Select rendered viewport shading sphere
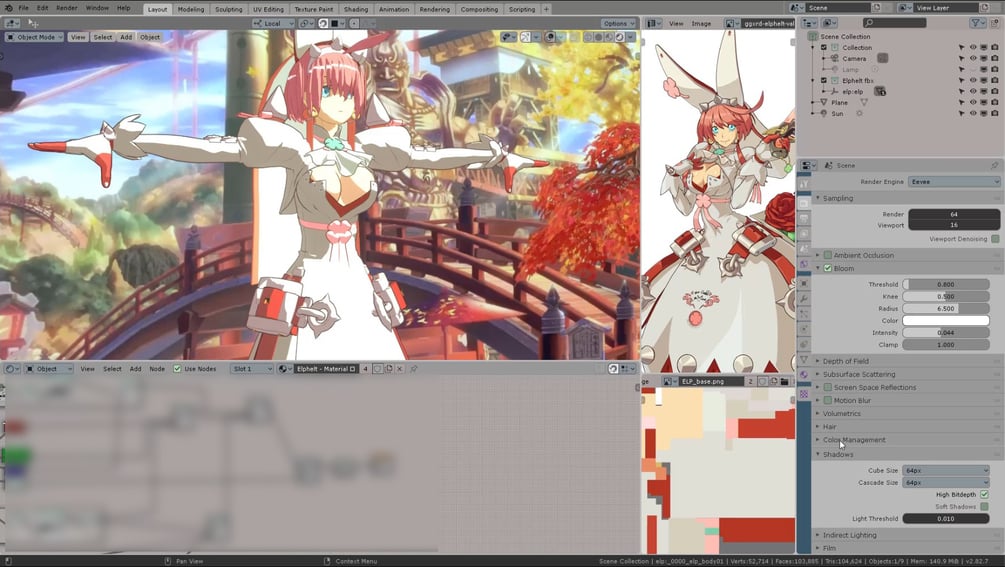 pos(620,37)
